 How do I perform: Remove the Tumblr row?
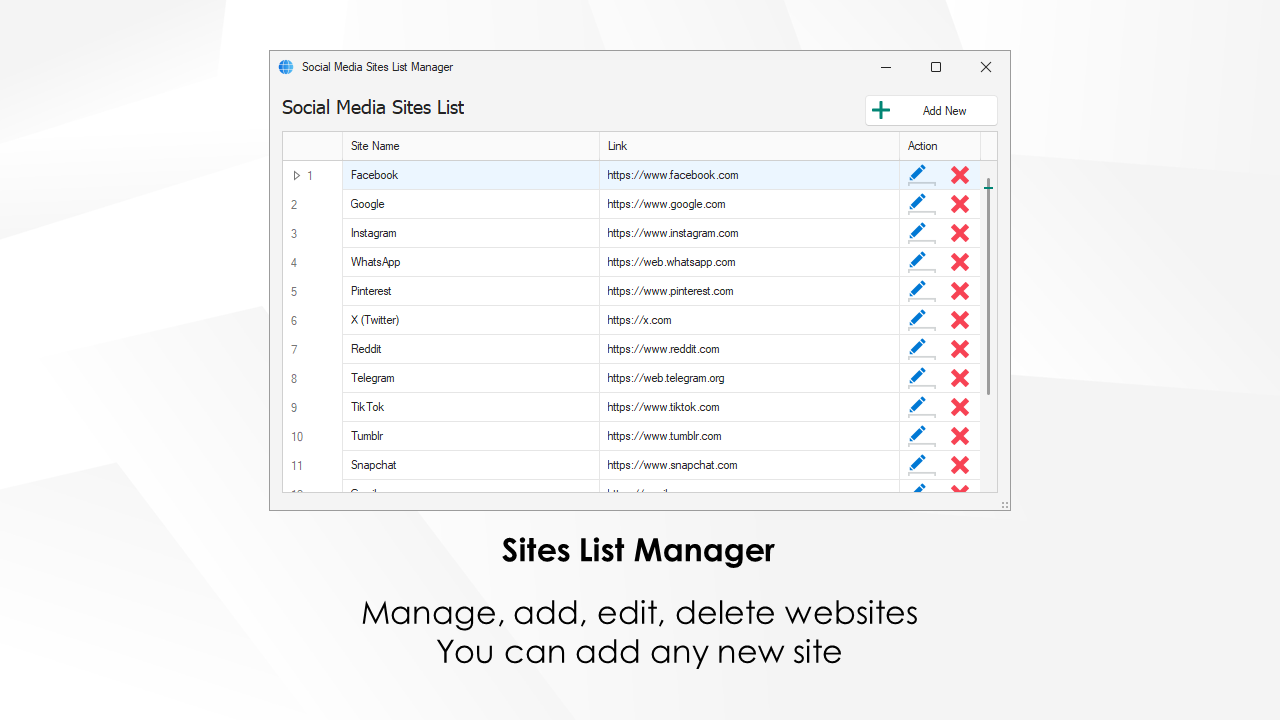point(960,436)
